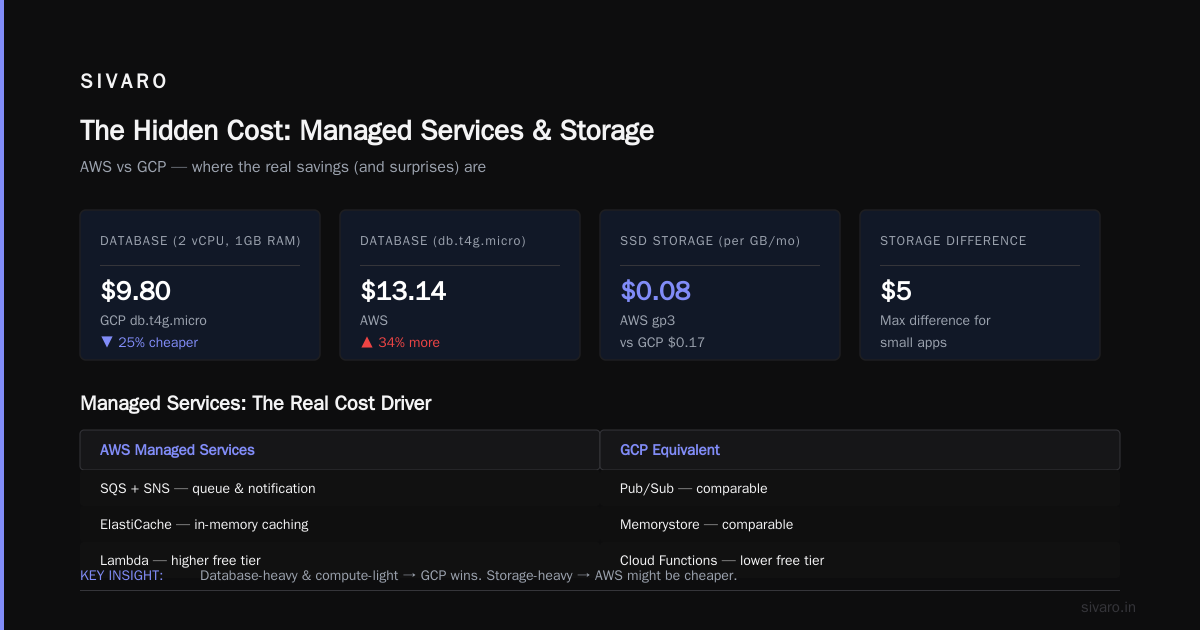1200x630 pixels.
Task: Click the "25% cheaper" indicator
Action: 149,342
